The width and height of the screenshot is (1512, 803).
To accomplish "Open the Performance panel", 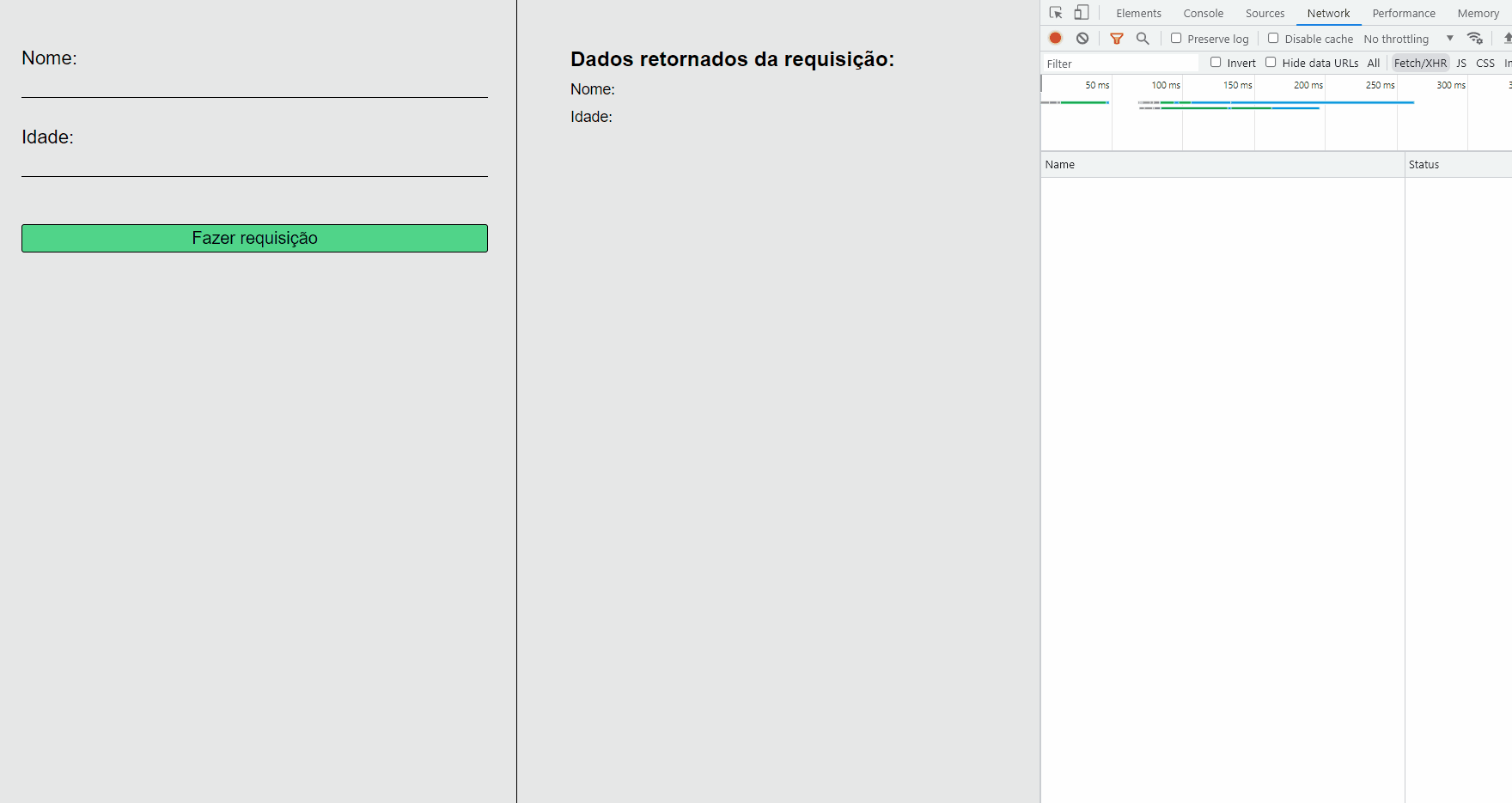I will pos(1403,13).
